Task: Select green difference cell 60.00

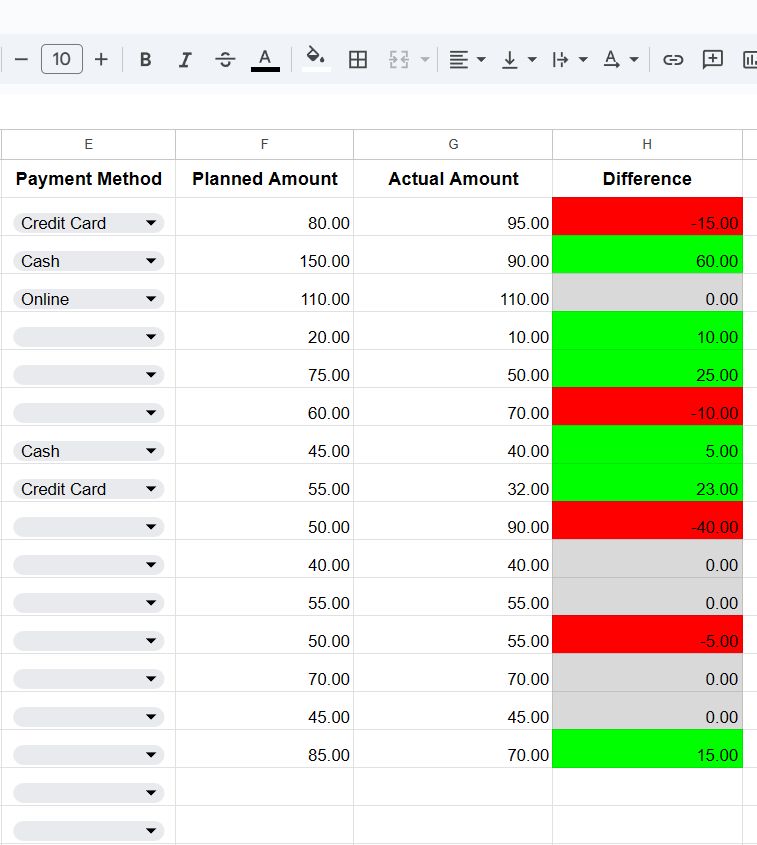Action: pyautogui.click(x=647, y=255)
